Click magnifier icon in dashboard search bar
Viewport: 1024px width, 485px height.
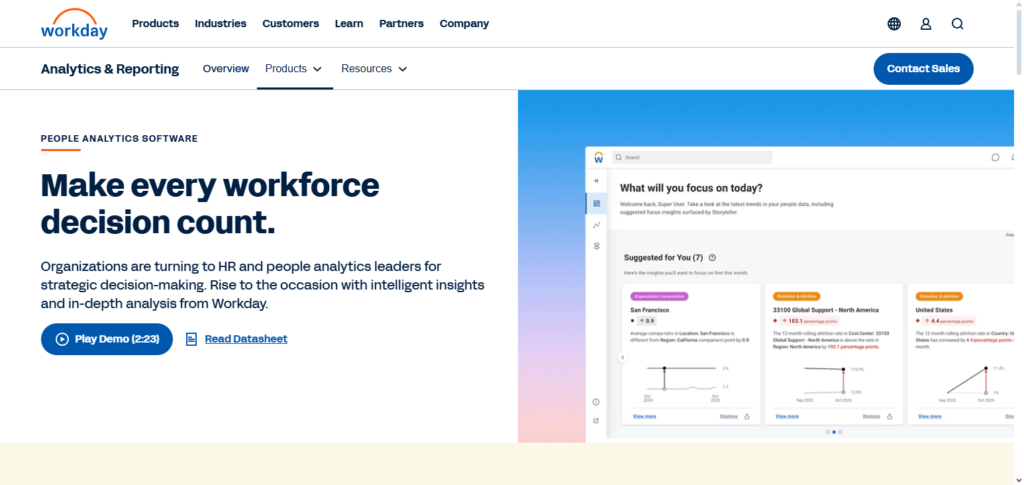click(618, 157)
